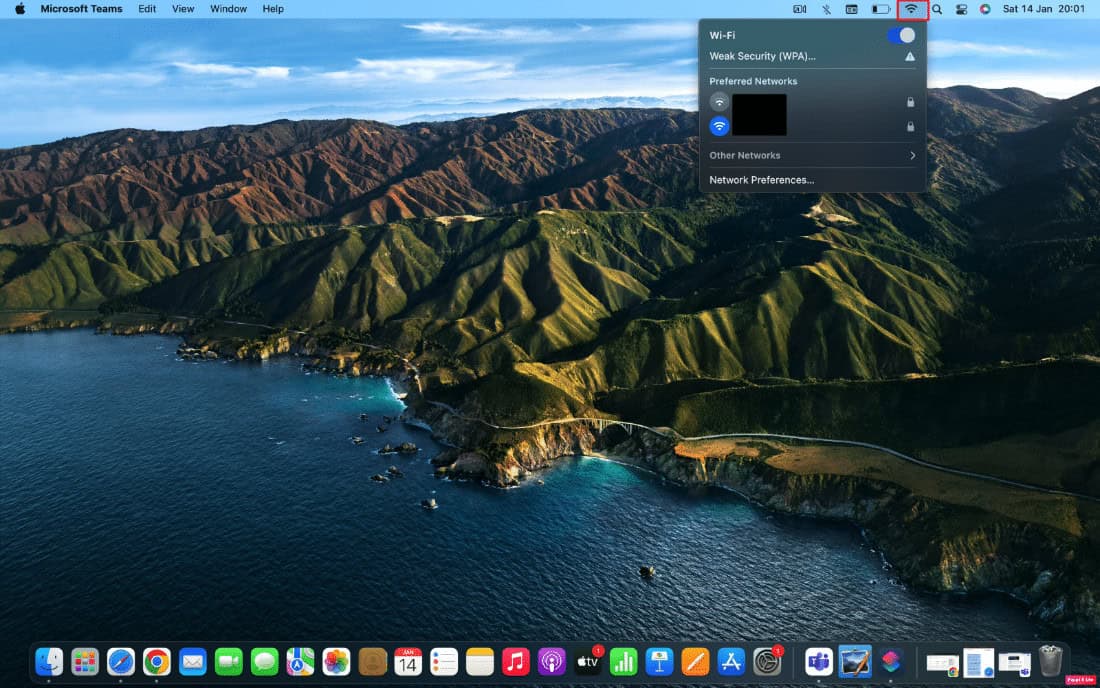
Task: Open Control Center from menu bar
Action: point(961,9)
